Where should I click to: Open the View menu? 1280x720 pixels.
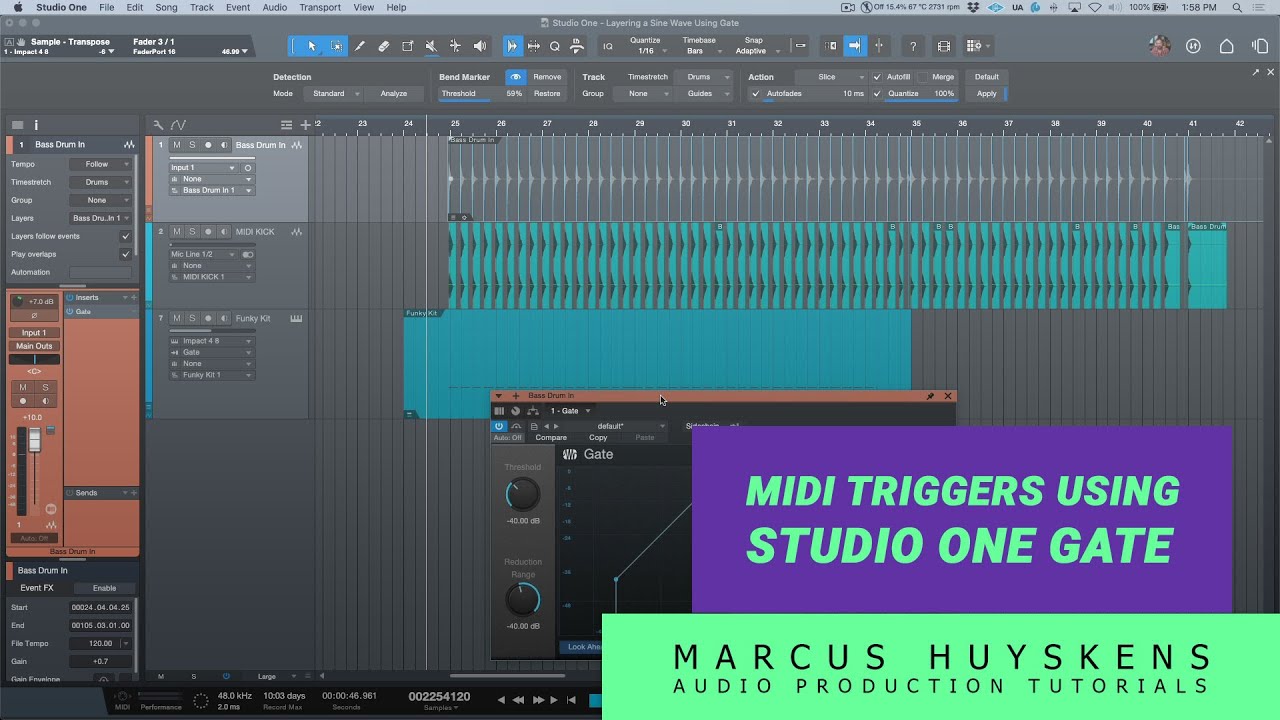point(364,7)
